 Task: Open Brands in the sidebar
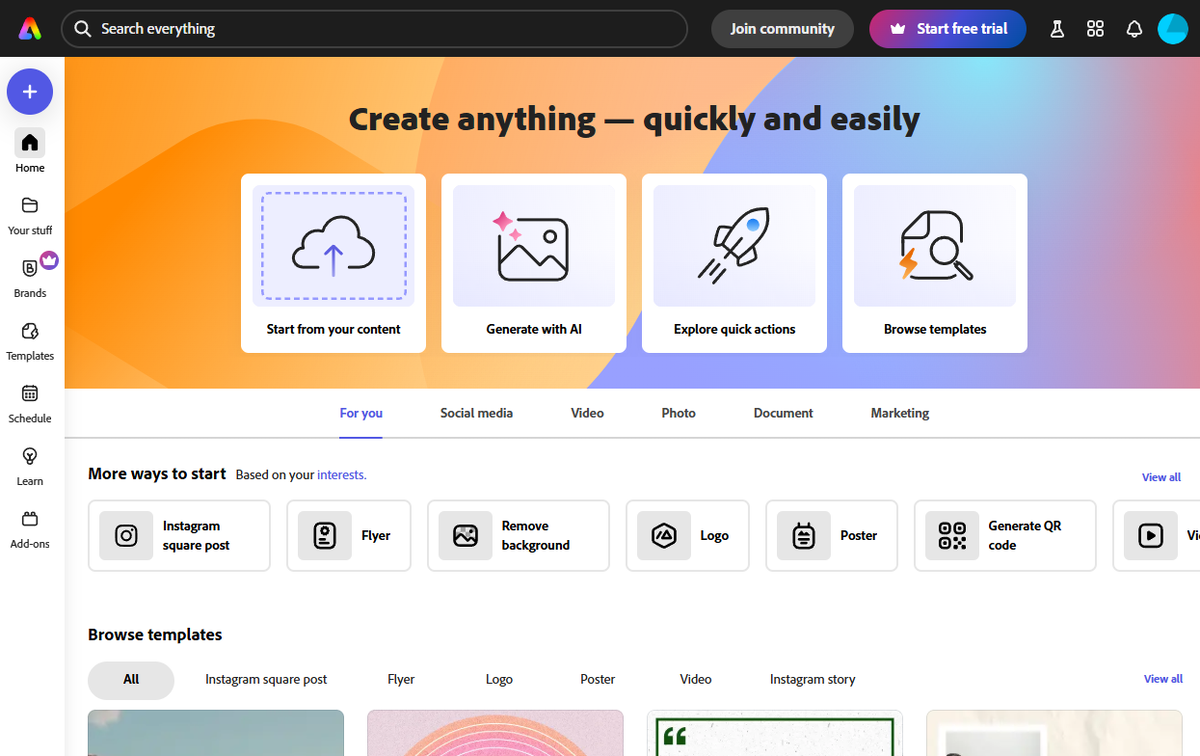30,277
